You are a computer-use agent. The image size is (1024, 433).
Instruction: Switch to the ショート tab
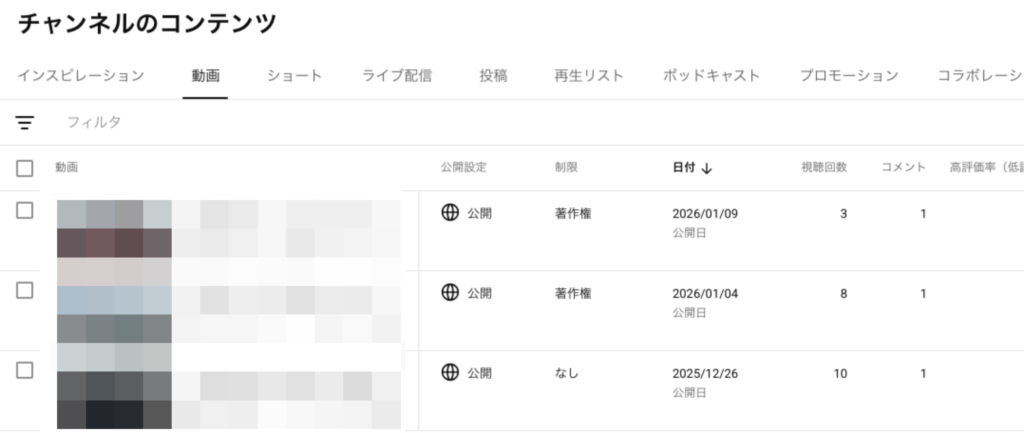294,75
